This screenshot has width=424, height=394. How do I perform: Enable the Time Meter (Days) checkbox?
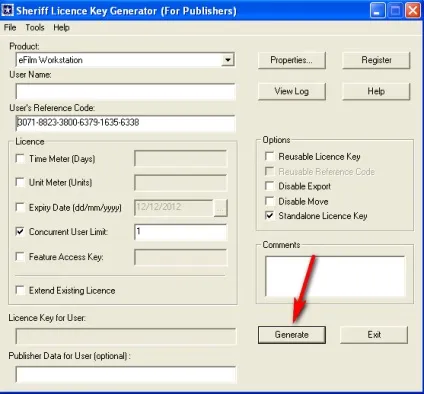(x=20, y=159)
